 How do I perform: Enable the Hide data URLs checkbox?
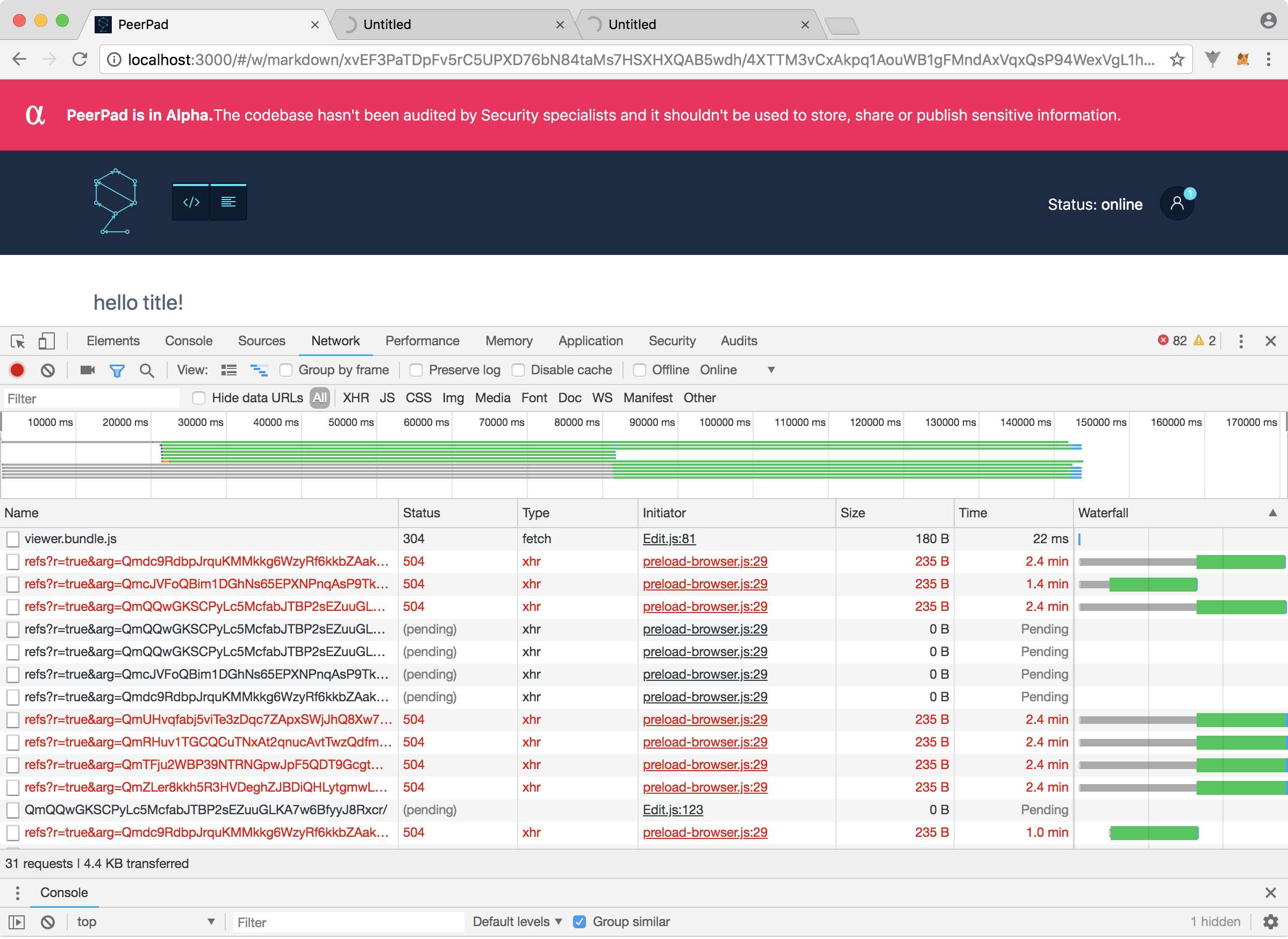click(x=199, y=398)
